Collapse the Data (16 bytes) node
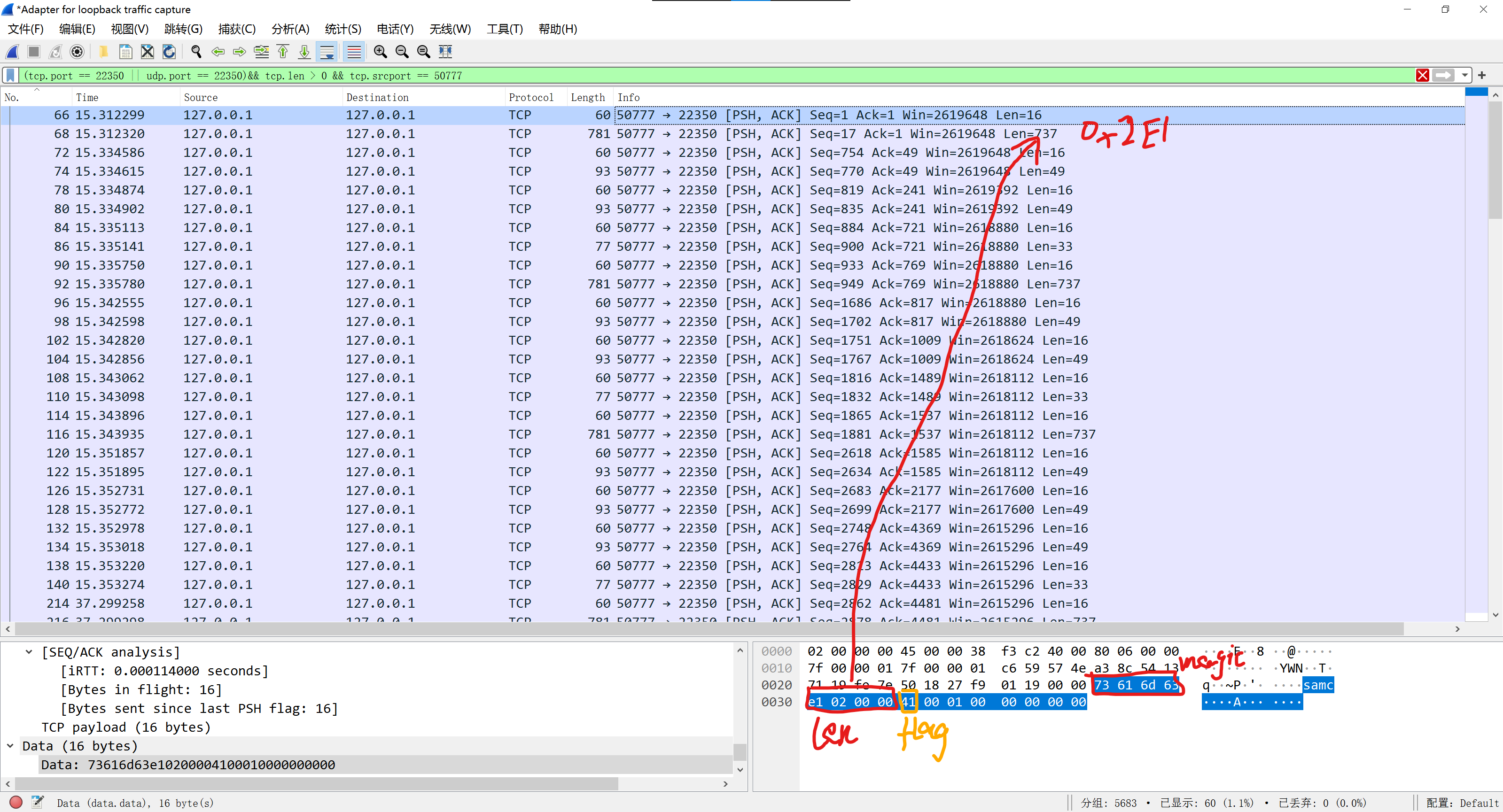1503x812 pixels. 10,745
